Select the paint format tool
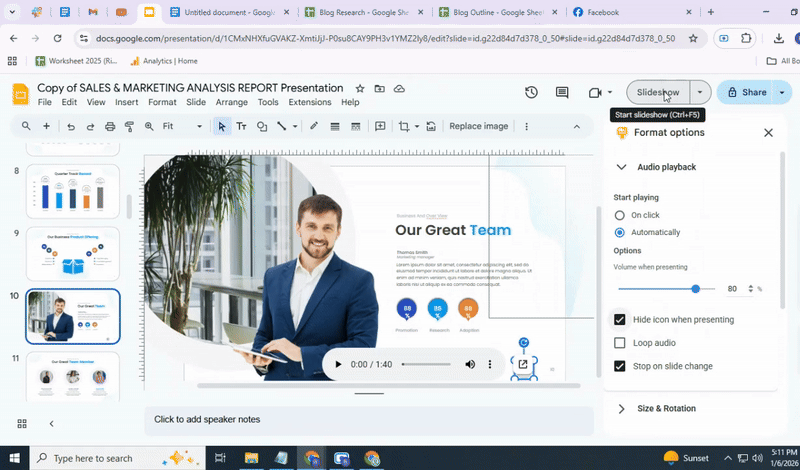Screen dimensions: 800x470 (129, 127)
